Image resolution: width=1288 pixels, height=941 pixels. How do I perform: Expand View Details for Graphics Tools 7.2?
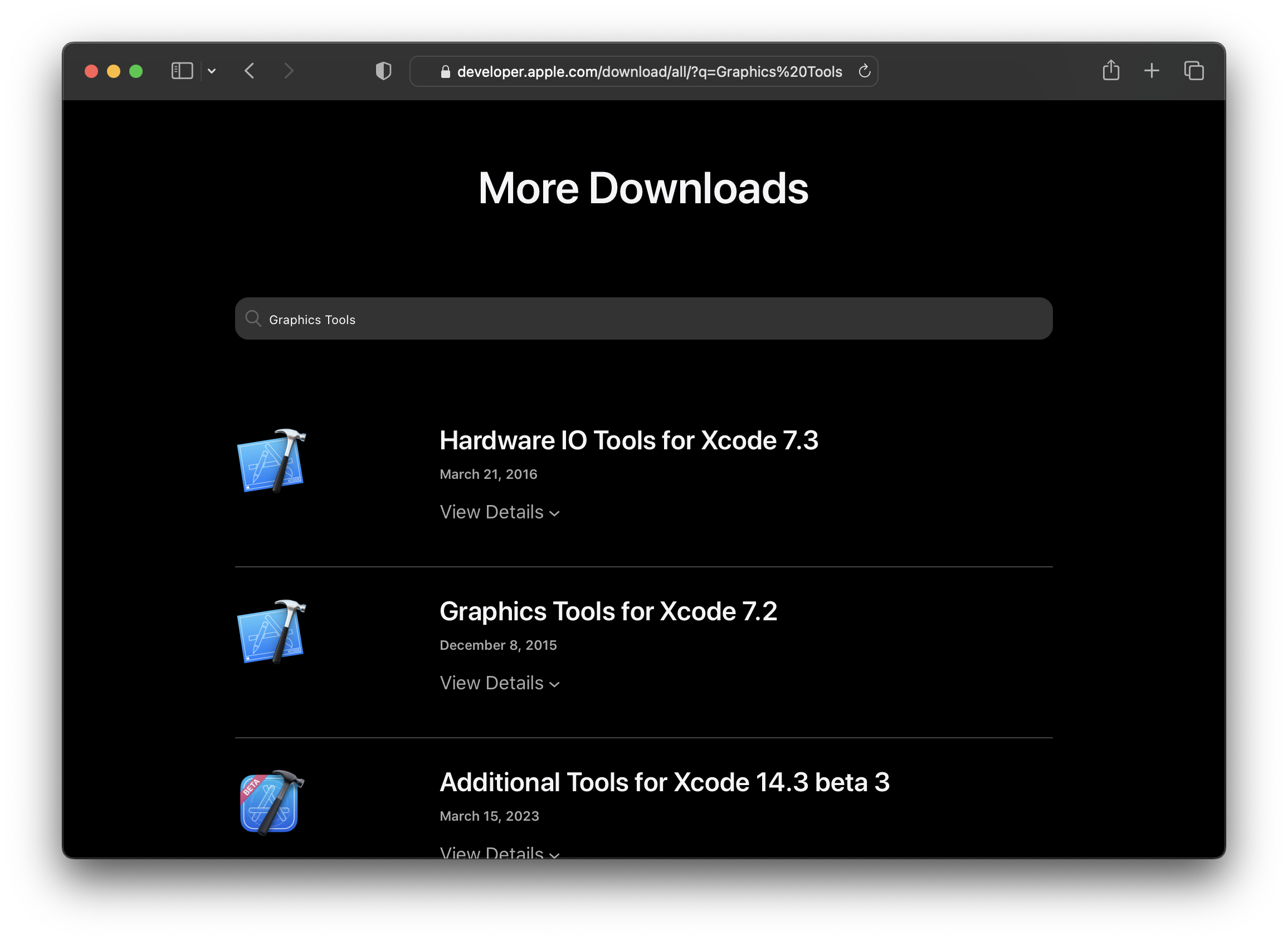click(499, 683)
